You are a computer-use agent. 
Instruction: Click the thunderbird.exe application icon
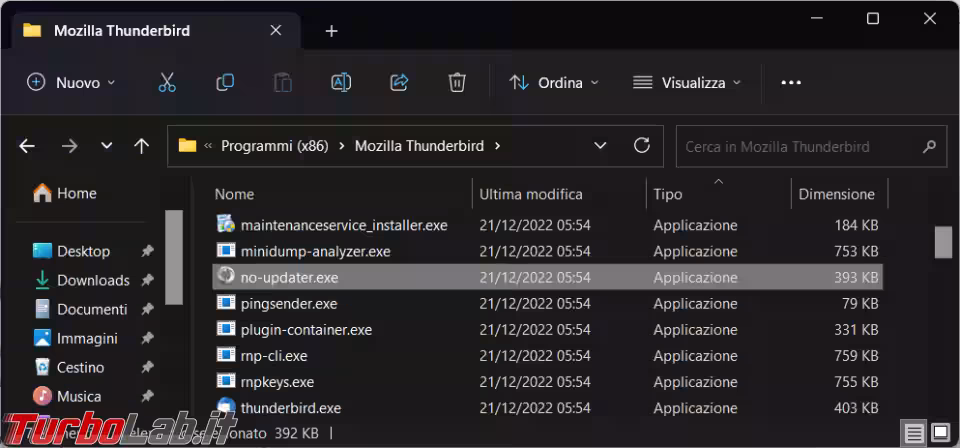click(x=226, y=406)
